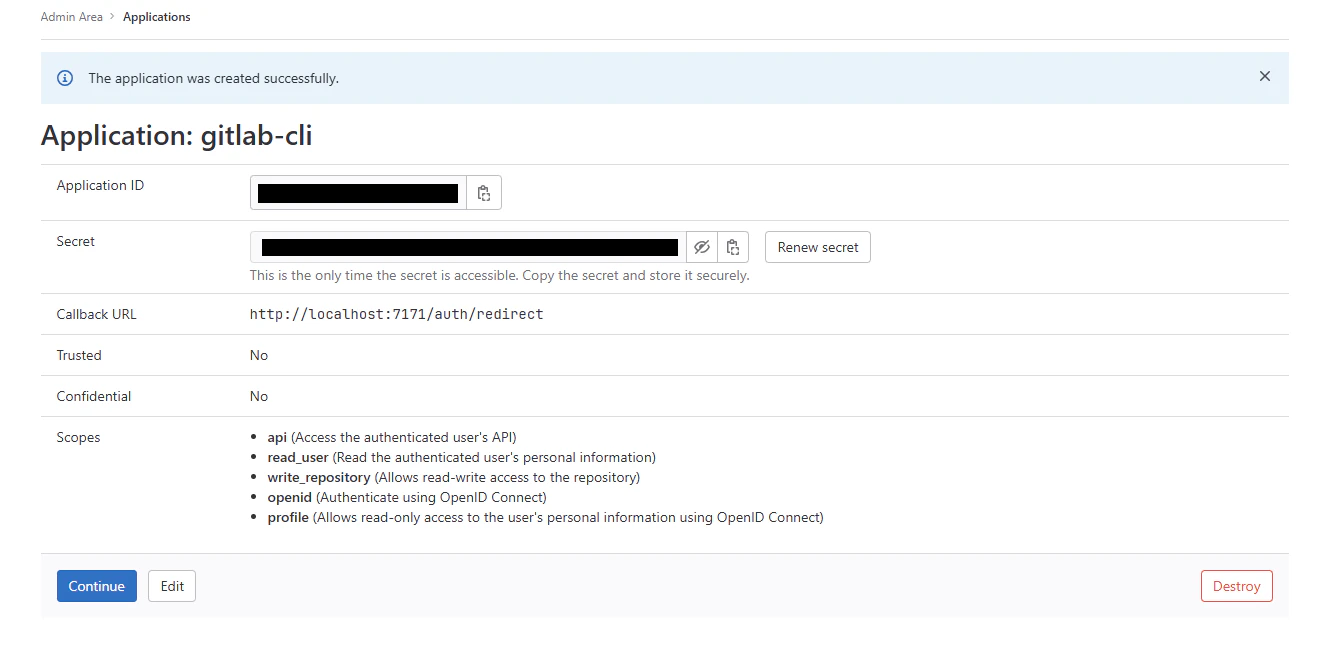Open Admin Area breadcrumb link

[72, 17]
